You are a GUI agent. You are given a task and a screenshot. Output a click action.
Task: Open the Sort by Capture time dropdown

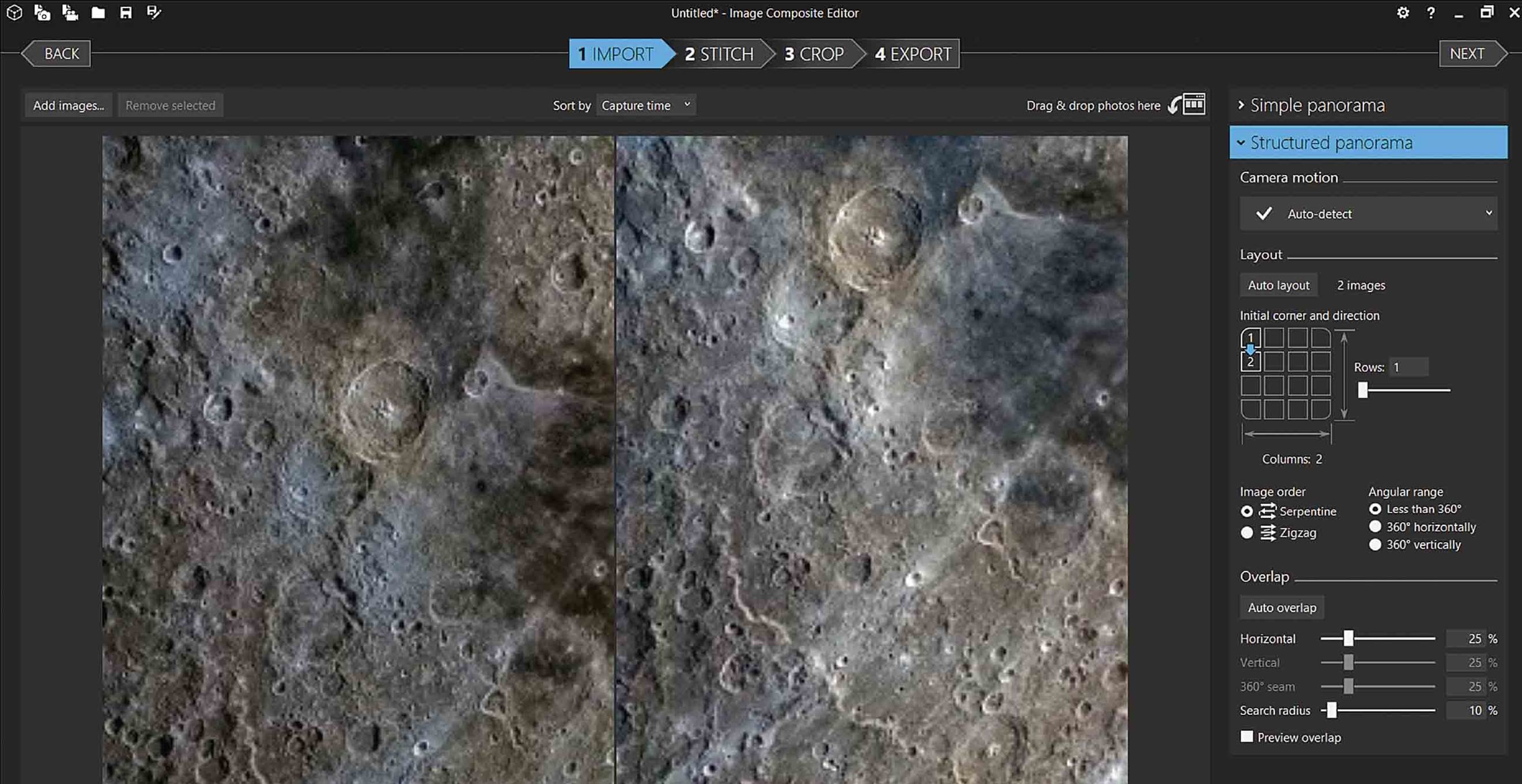point(646,105)
